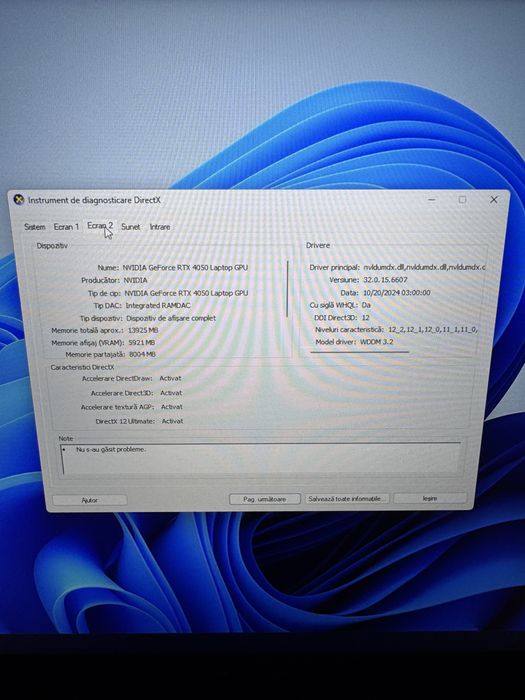Click the 8004 MB shared memory value
The image size is (525, 700).
click(142, 354)
